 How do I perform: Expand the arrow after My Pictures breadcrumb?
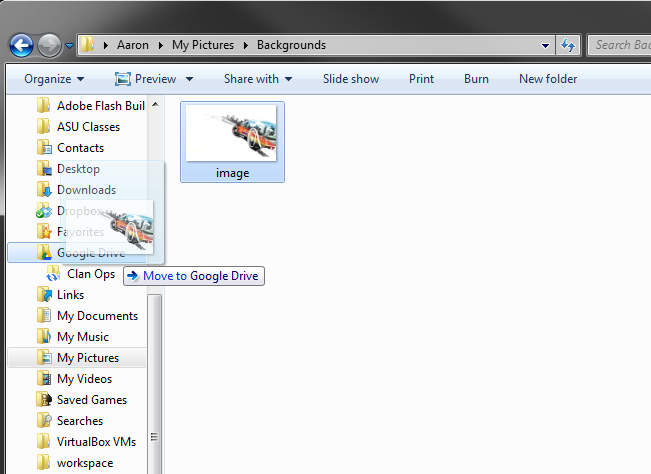(246, 45)
